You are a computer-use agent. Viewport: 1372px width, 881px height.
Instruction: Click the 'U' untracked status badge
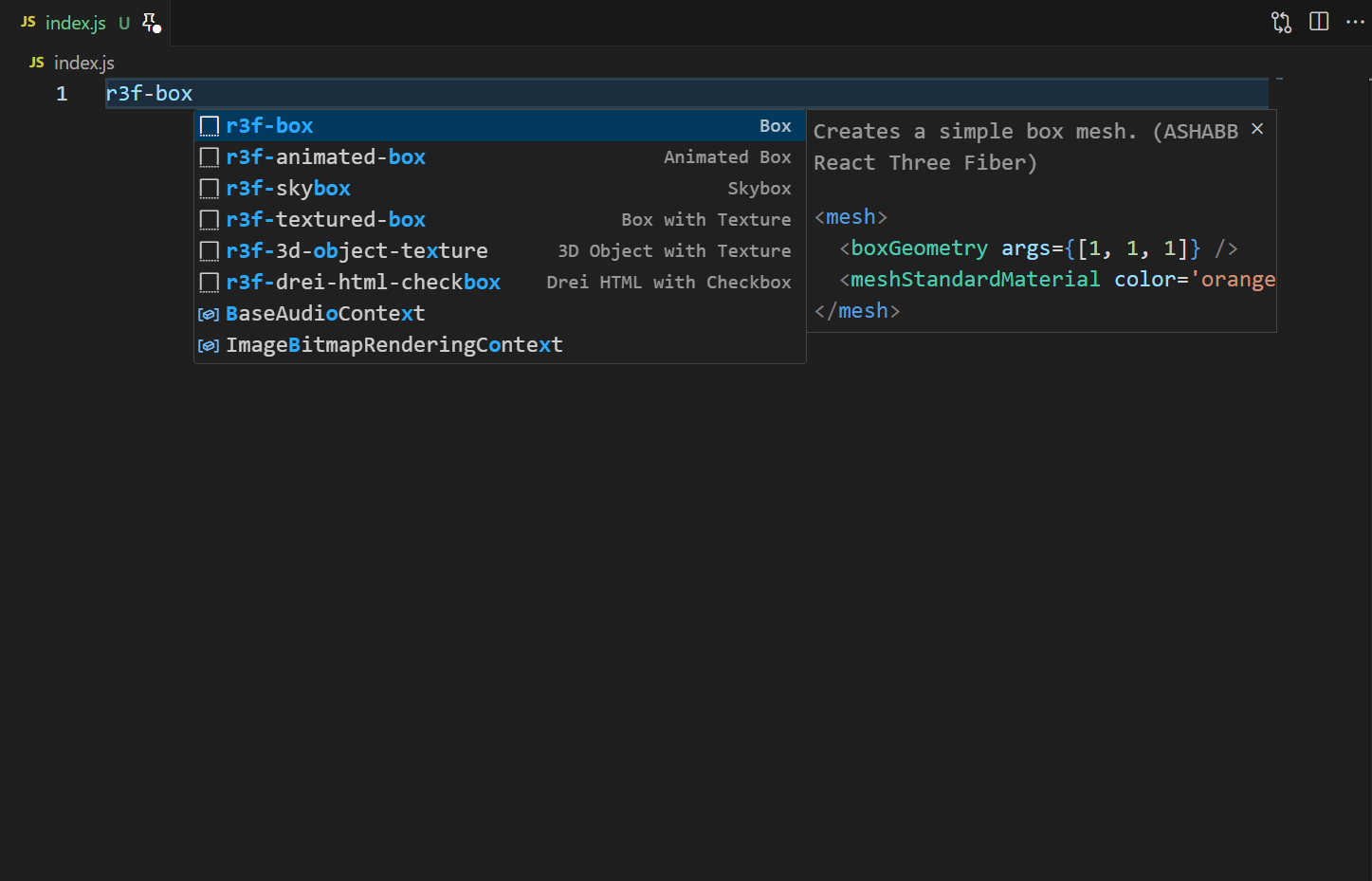point(124,23)
